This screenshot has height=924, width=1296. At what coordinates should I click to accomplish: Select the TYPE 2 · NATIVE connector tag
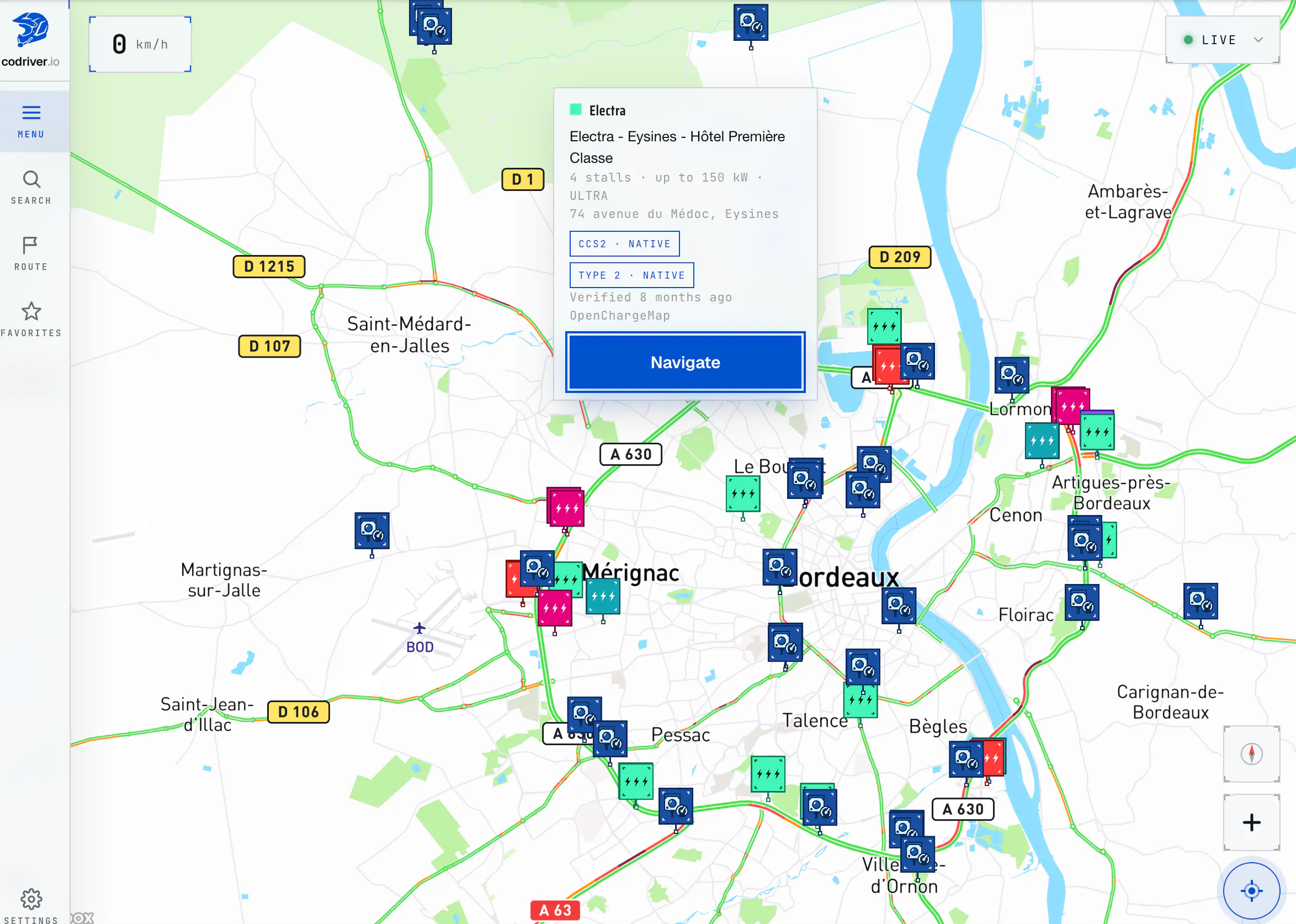click(x=631, y=275)
